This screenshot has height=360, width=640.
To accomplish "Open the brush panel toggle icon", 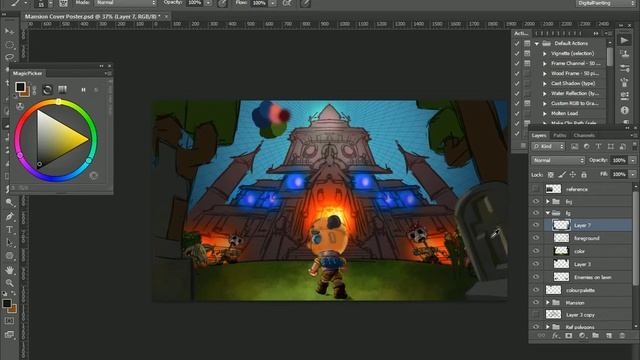I will (63, 3).
